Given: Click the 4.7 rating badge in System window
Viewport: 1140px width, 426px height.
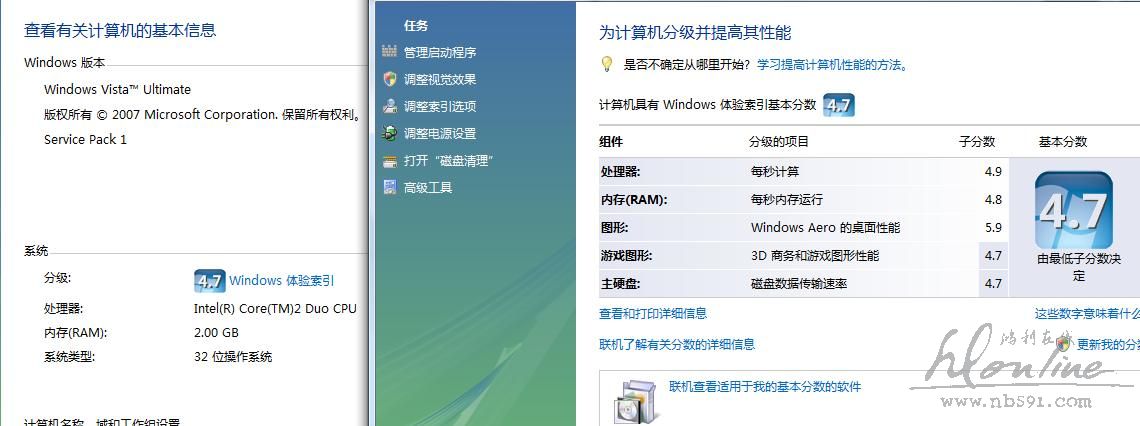Looking at the screenshot, I should 209,281.
